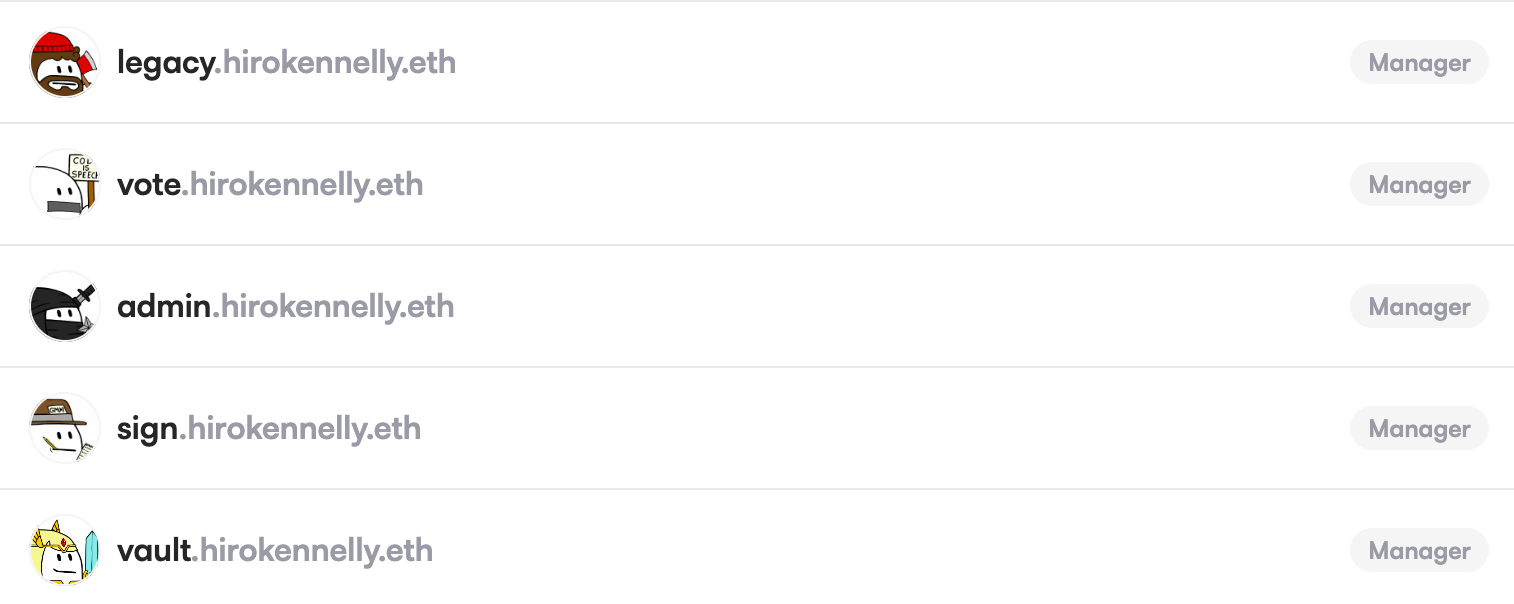Click the black ninja avatar
This screenshot has height=604, width=1514.
[x=65, y=306]
